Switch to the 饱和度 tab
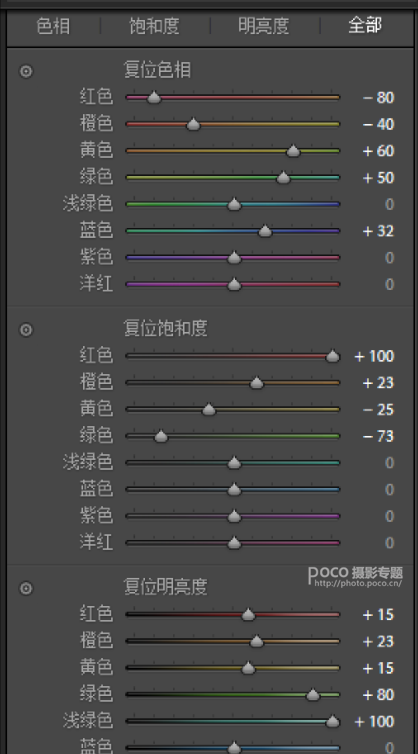The height and width of the screenshot is (754, 418). tap(154, 26)
